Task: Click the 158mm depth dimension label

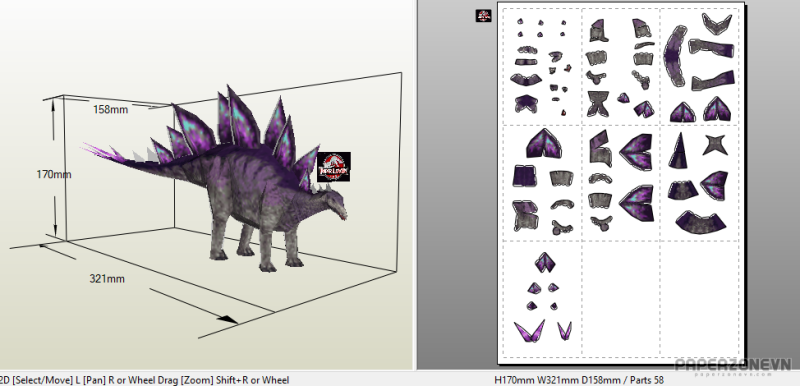Action: pyautogui.click(x=111, y=109)
